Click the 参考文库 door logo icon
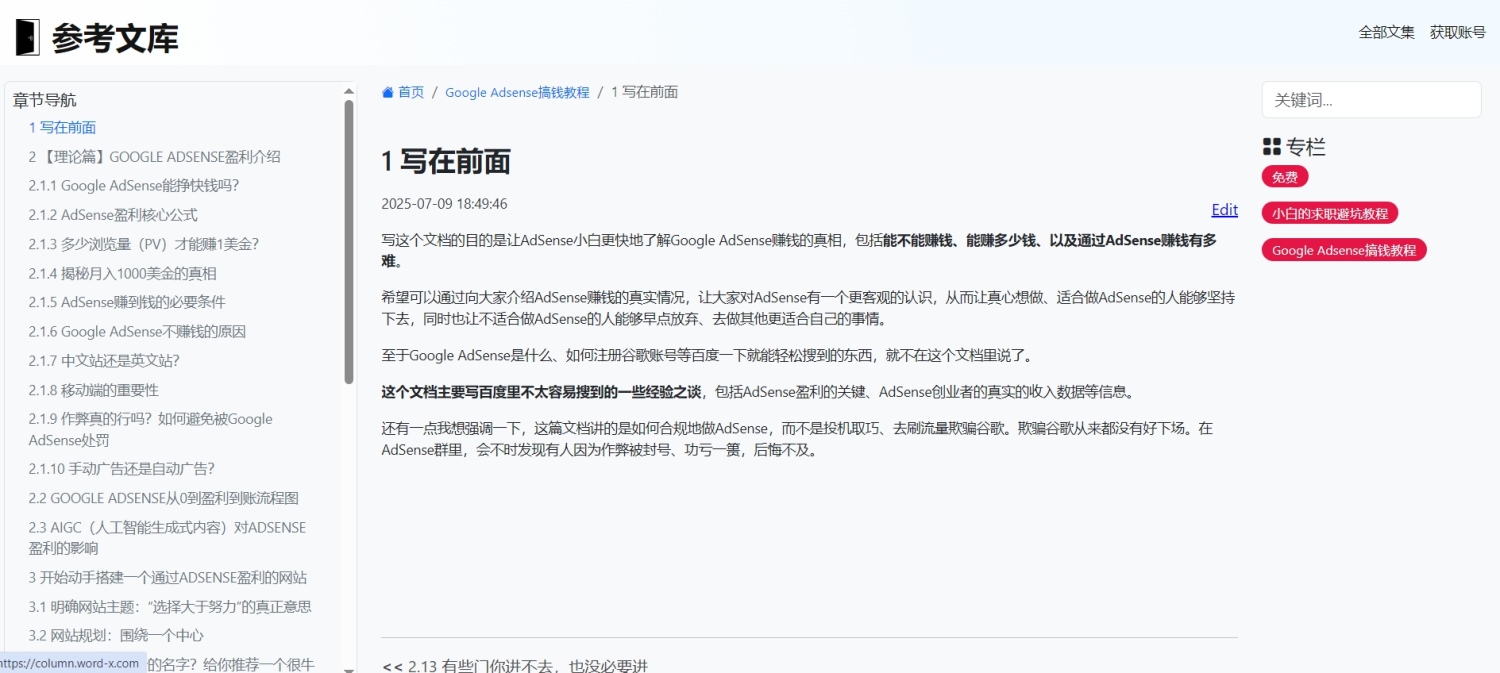The image size is (1500, 673). pyautogui.click(x=27, y=38)
